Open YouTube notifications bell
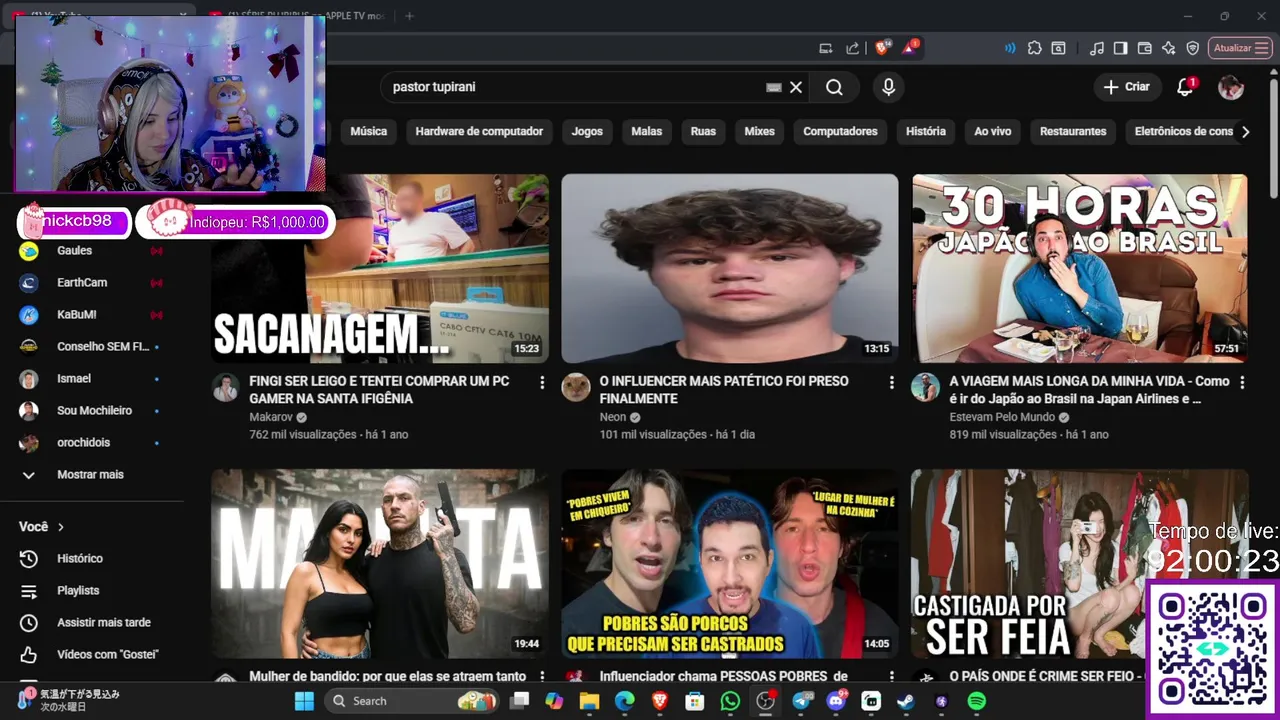 (x=1185, y=87)
